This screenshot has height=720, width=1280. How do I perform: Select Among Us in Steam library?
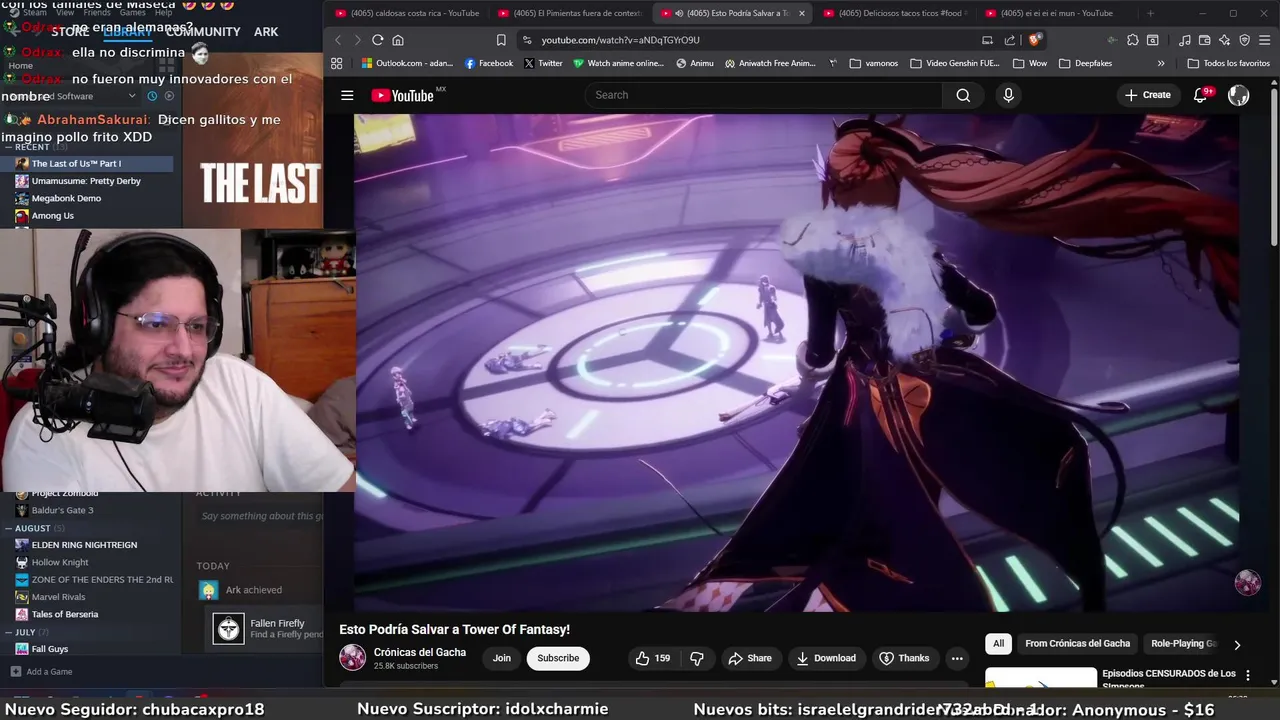[52, 215]
